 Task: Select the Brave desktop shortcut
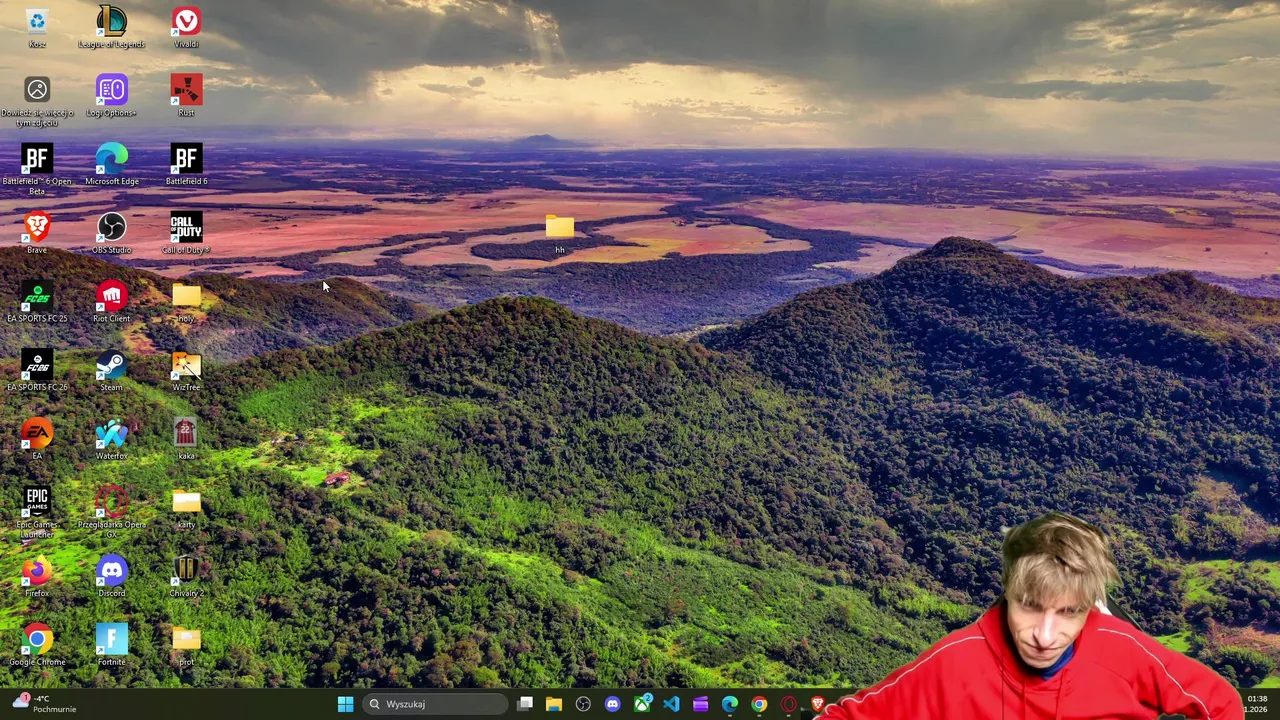(x=37, y=233)
